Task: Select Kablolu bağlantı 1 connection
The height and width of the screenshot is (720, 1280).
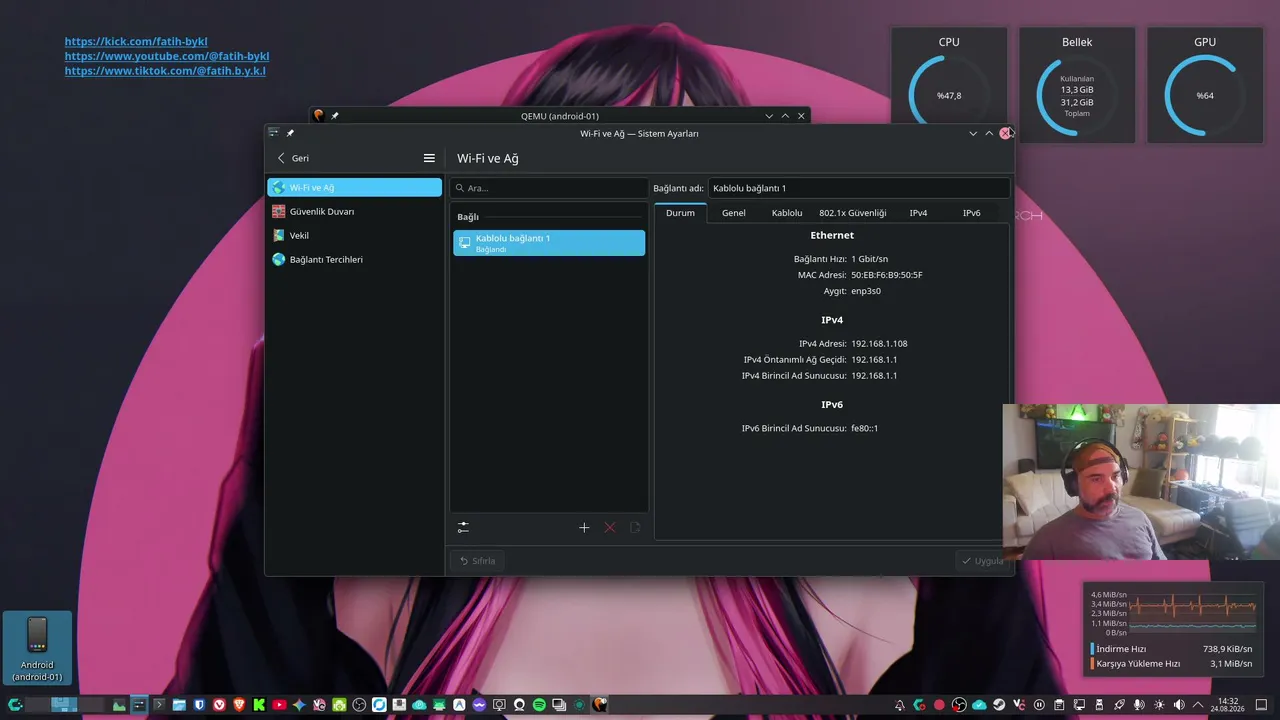Action: coord(549,243)
